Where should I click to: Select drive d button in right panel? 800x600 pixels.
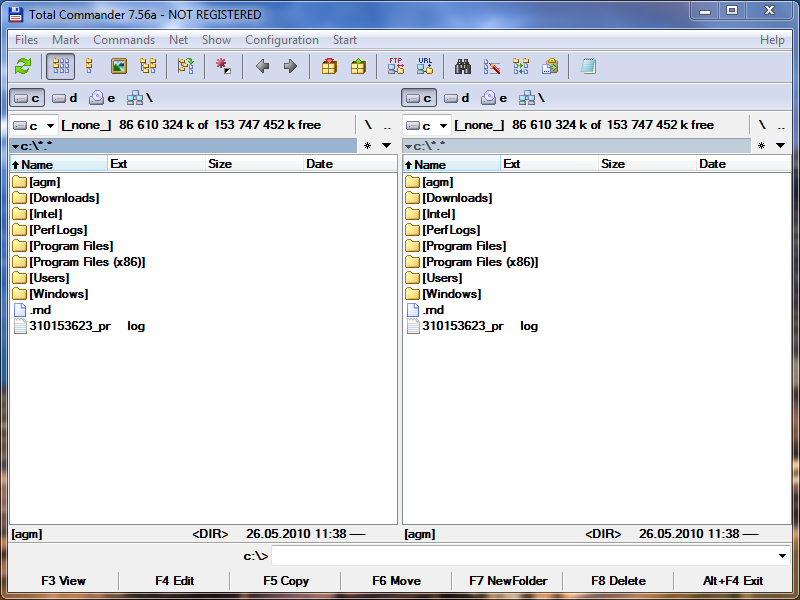click(457, 98)
